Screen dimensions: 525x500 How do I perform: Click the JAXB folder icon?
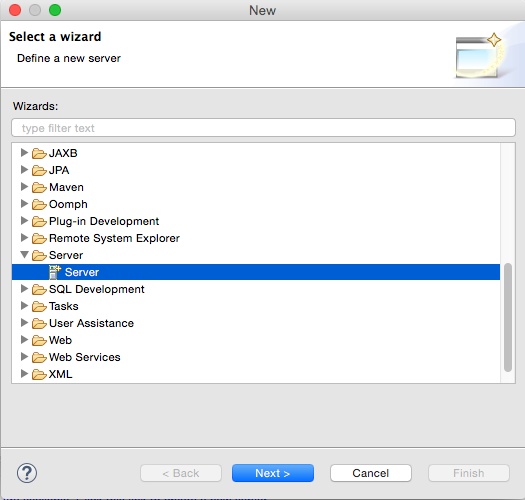coord(39,153)
